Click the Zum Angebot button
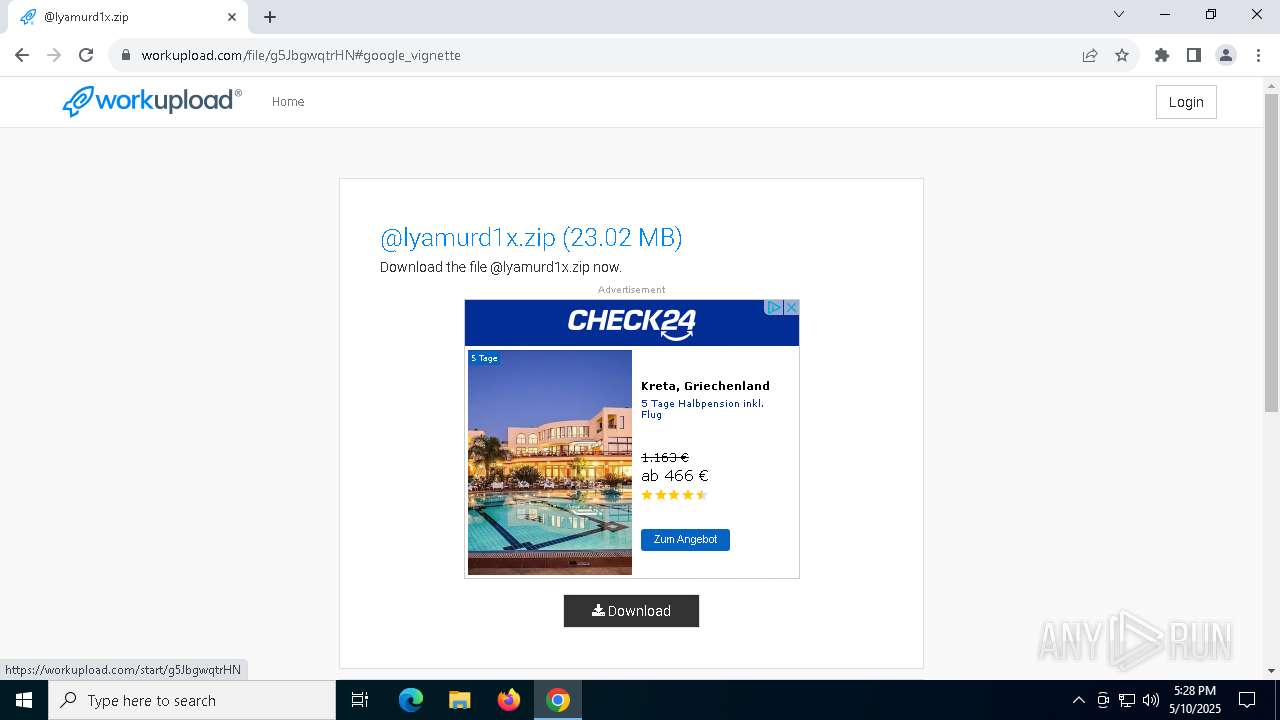The height and width of the screenshot is (720, 1280). (x=685, y=540)
